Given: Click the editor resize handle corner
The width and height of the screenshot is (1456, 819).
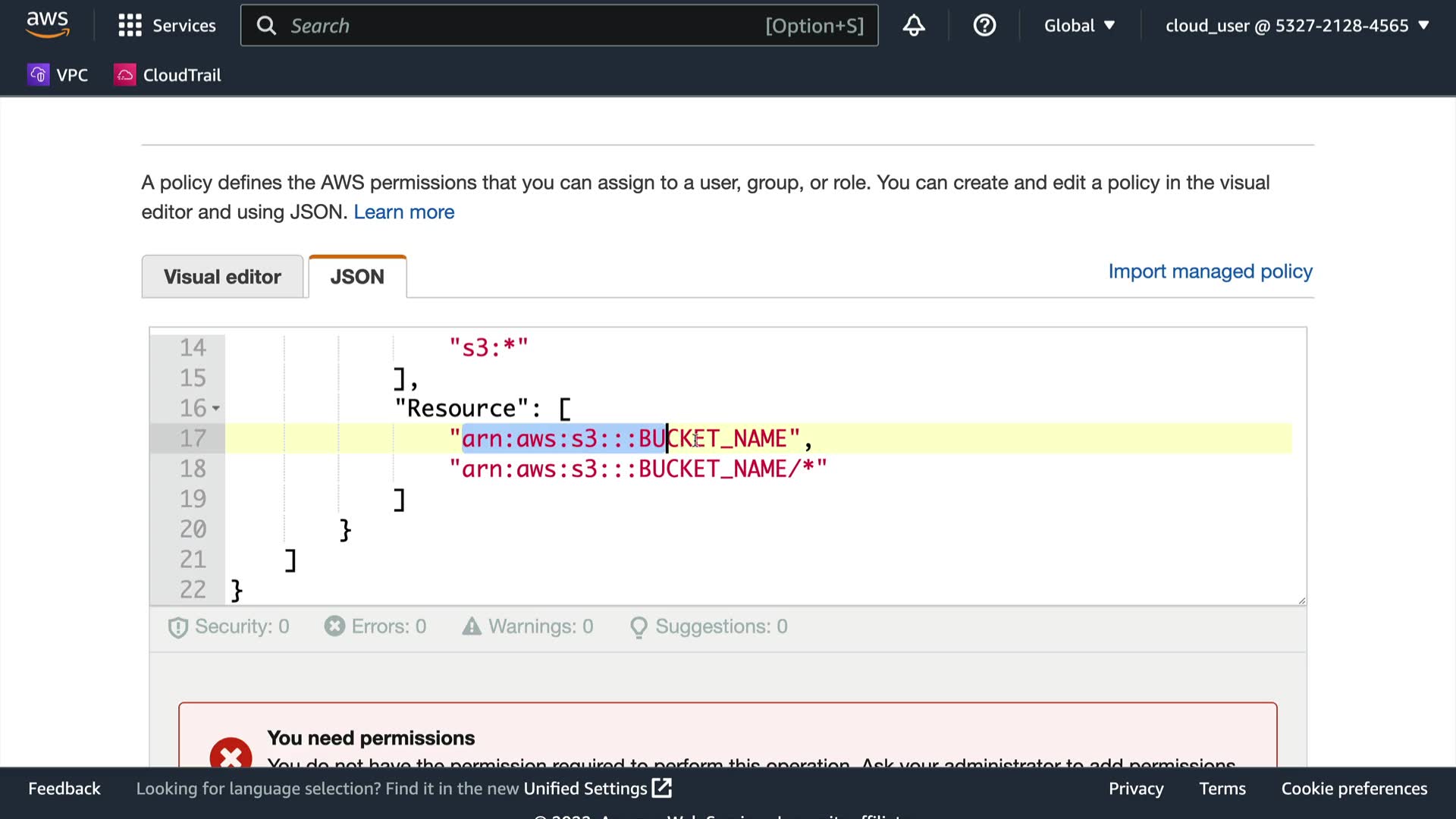Looking at the screenshot, I should point(1301,601).
